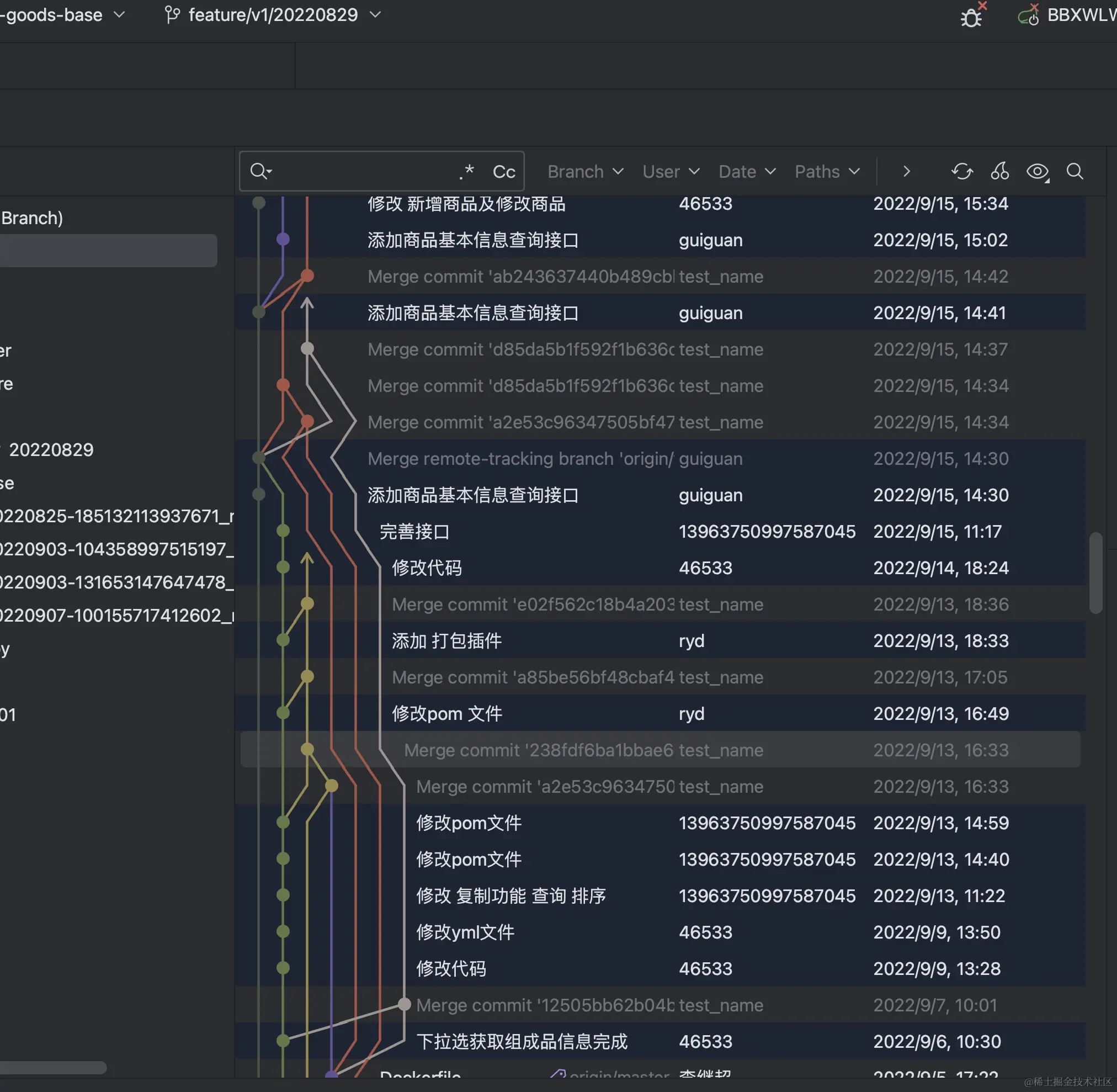Open the Paths filter dropdown
Screen dimensions: 1117x1092
click(x=827, y=172)
